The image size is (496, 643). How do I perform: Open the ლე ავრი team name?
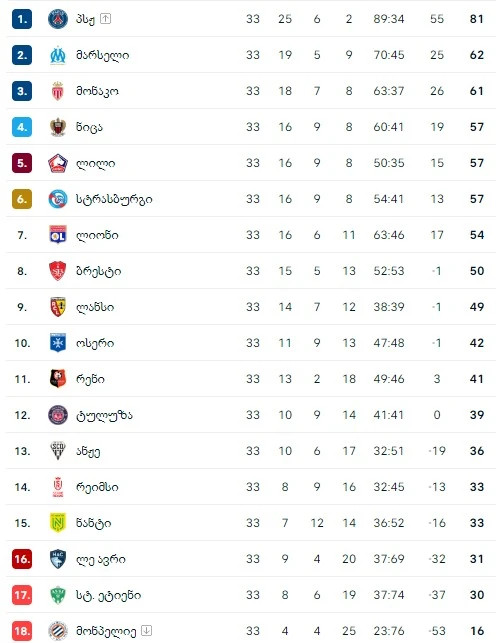(x=101, y=559)
